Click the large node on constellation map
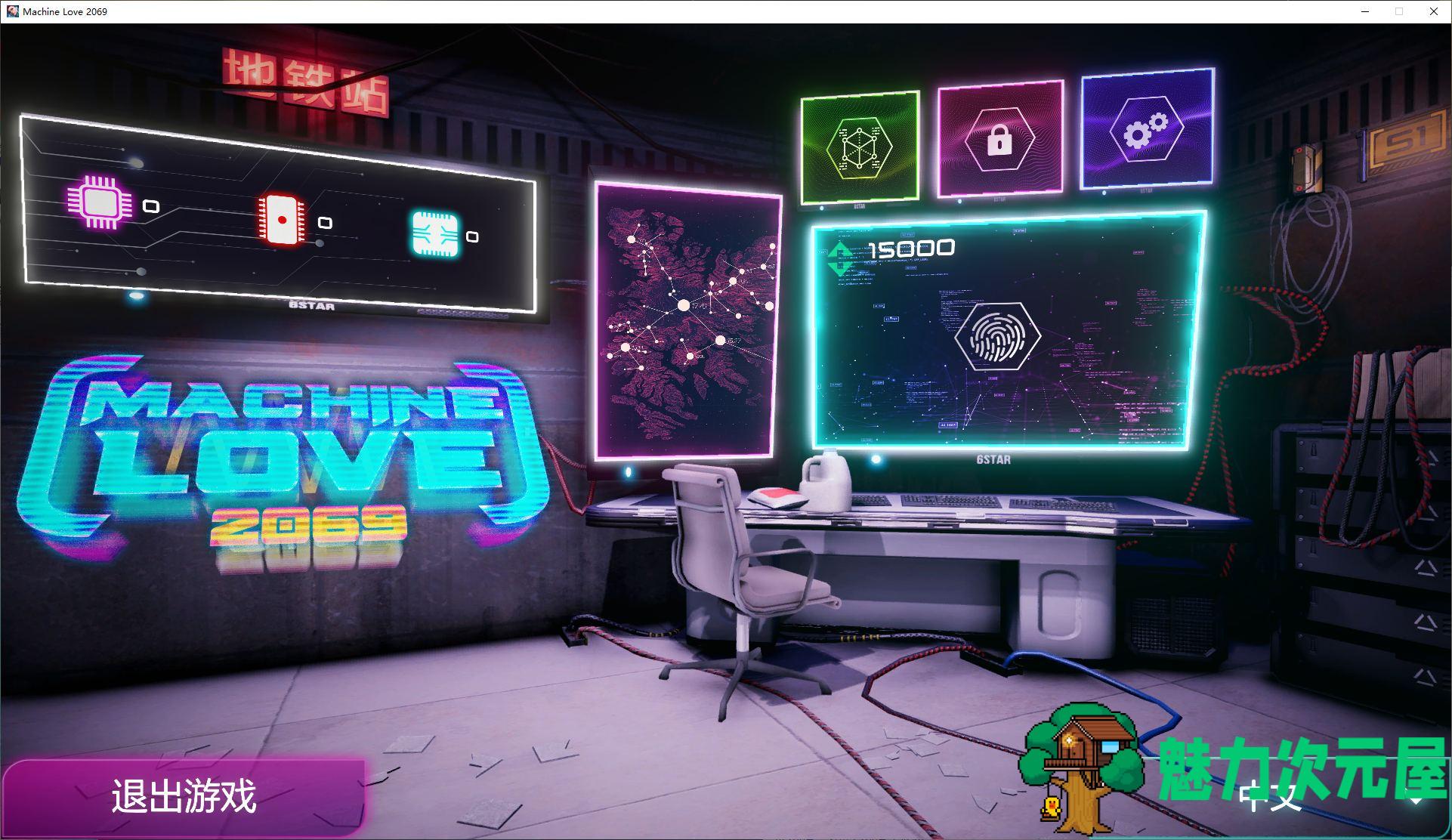The image size is (1452, 840). click(684, 305)
